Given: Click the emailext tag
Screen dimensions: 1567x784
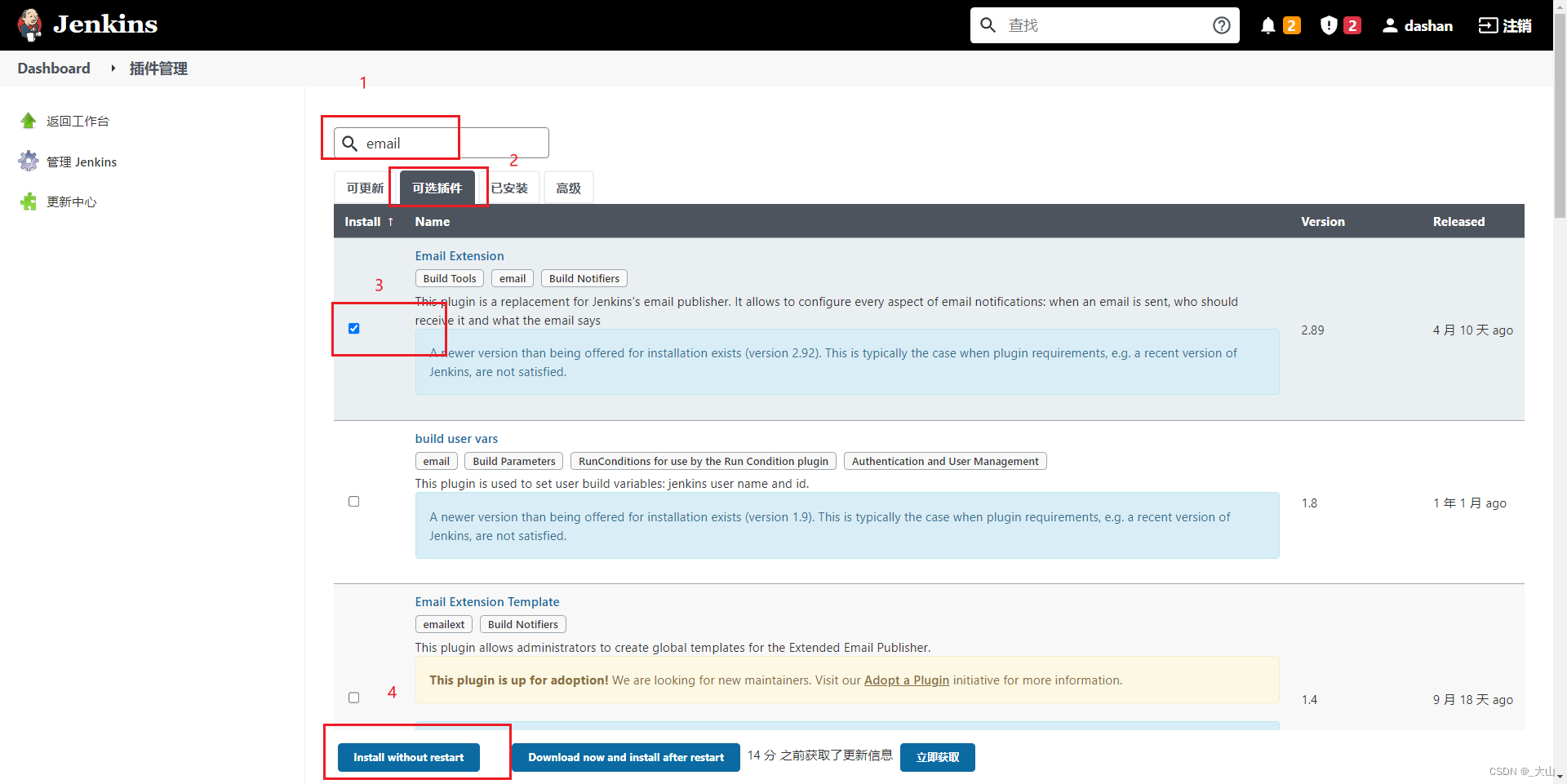Looking at the screenshot, I should click(444, 624).
